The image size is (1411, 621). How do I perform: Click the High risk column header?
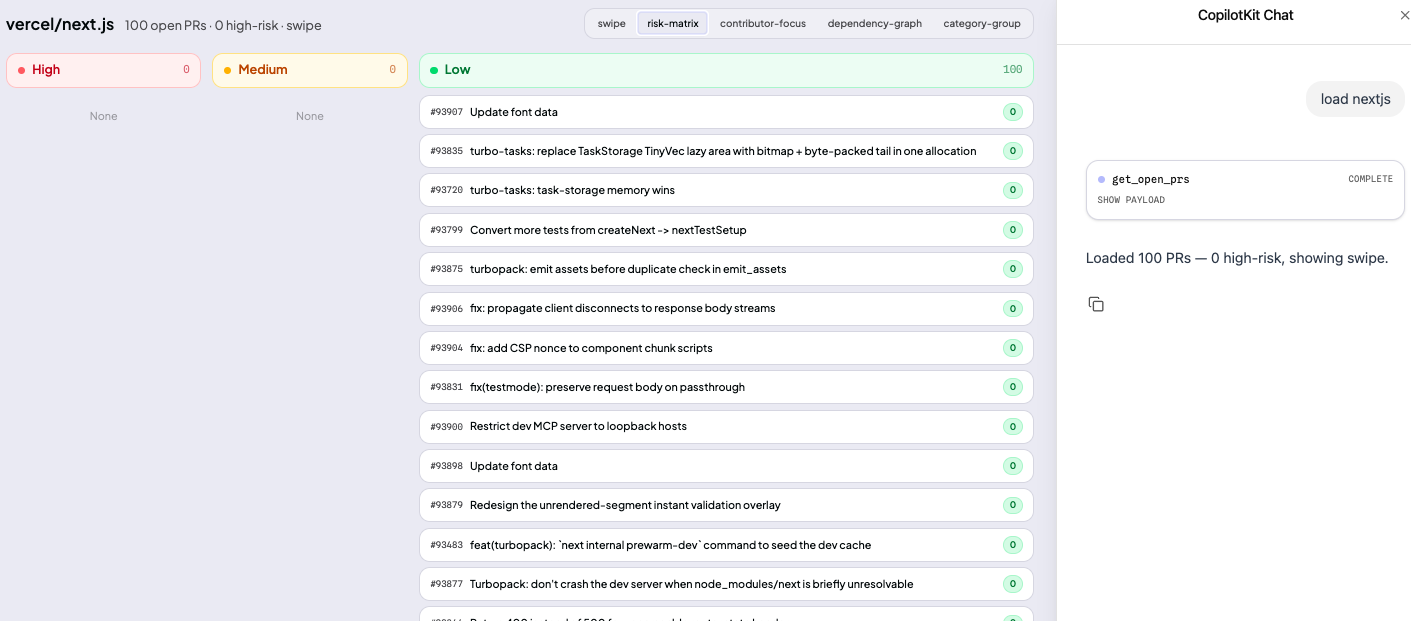tap(103, 70)
